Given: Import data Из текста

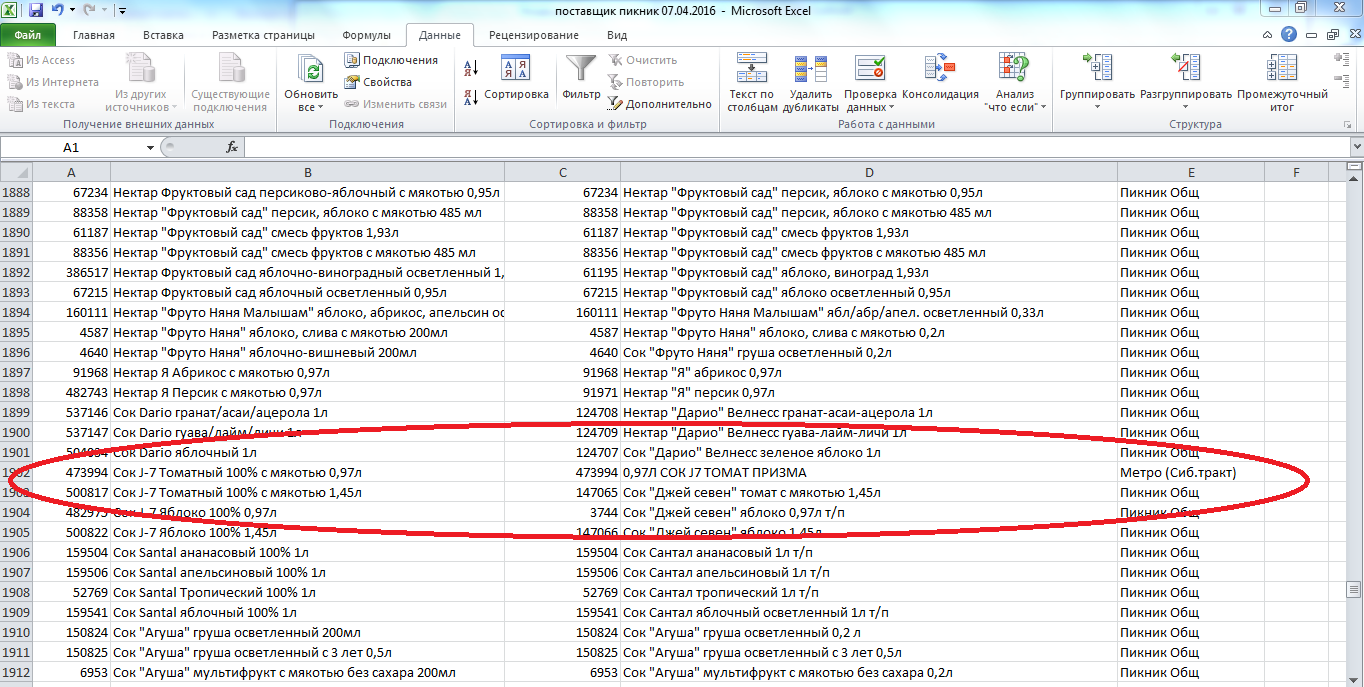Looking at the screenshot, I should coord(42,104).
